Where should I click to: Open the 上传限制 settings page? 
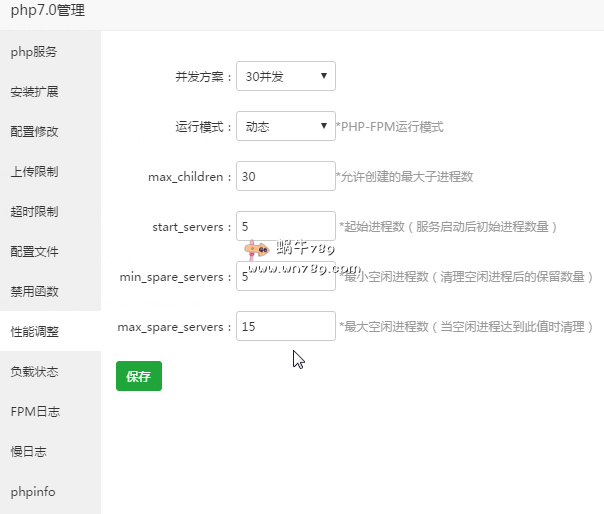[34, 172]
